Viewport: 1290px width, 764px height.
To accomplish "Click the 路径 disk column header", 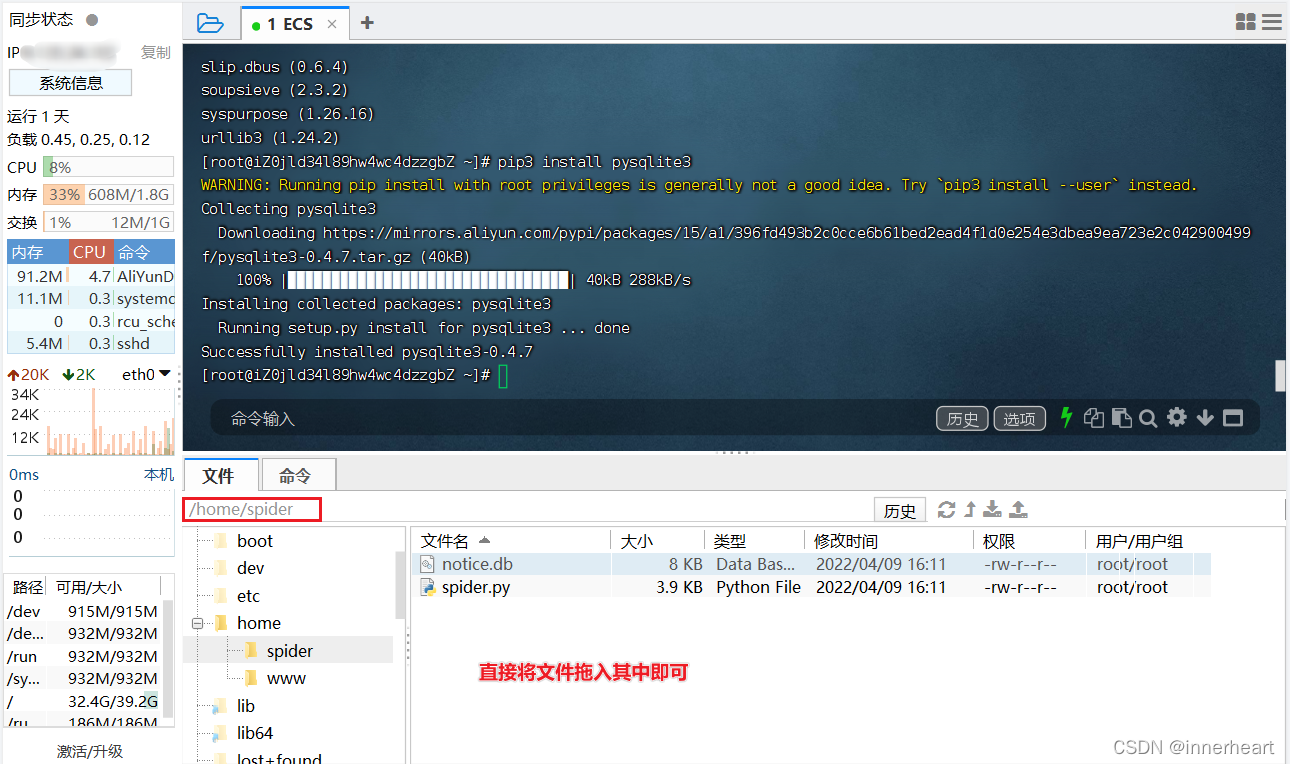I will coord(28,587).
